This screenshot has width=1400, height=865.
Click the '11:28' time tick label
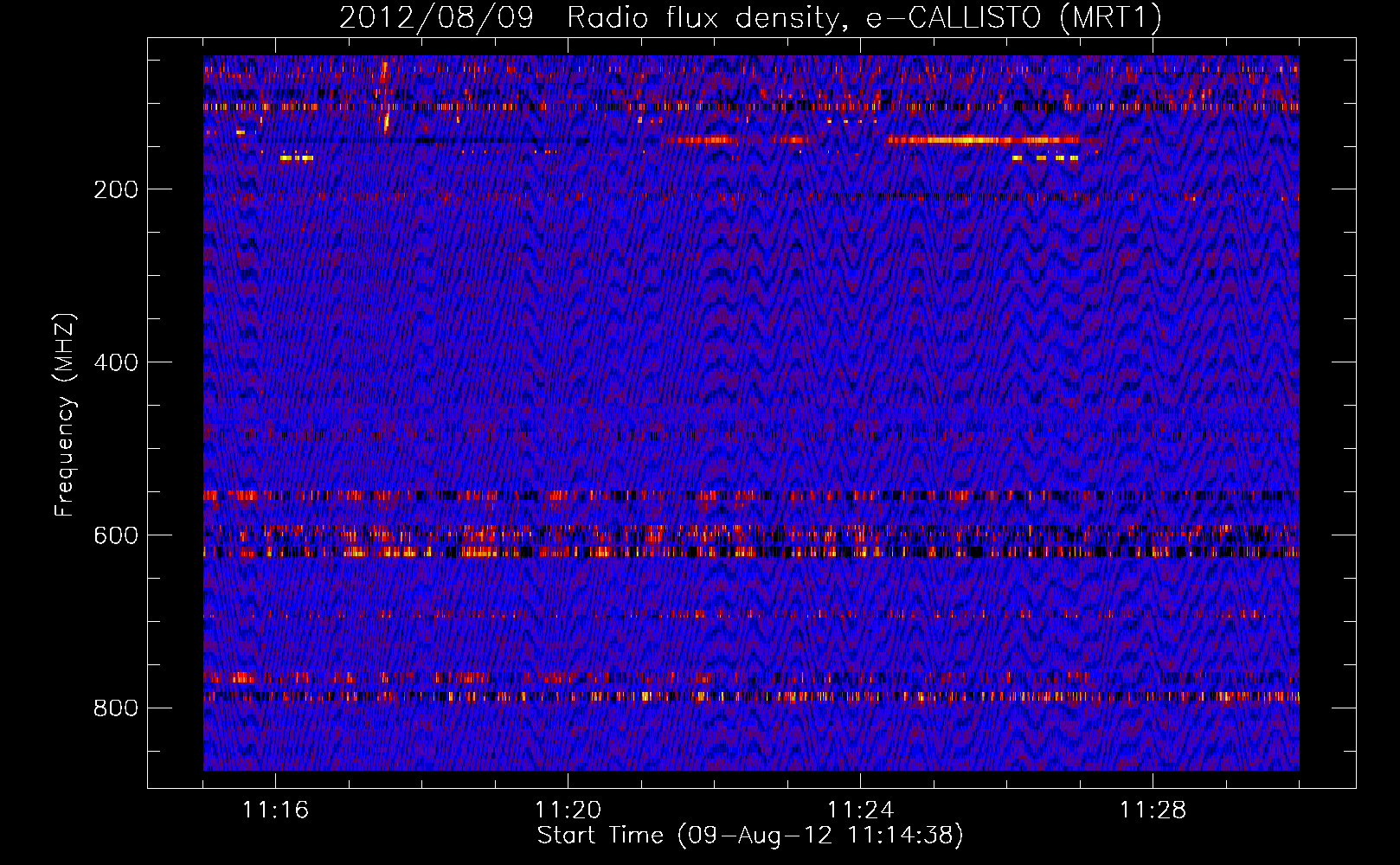click(1153, 811)
